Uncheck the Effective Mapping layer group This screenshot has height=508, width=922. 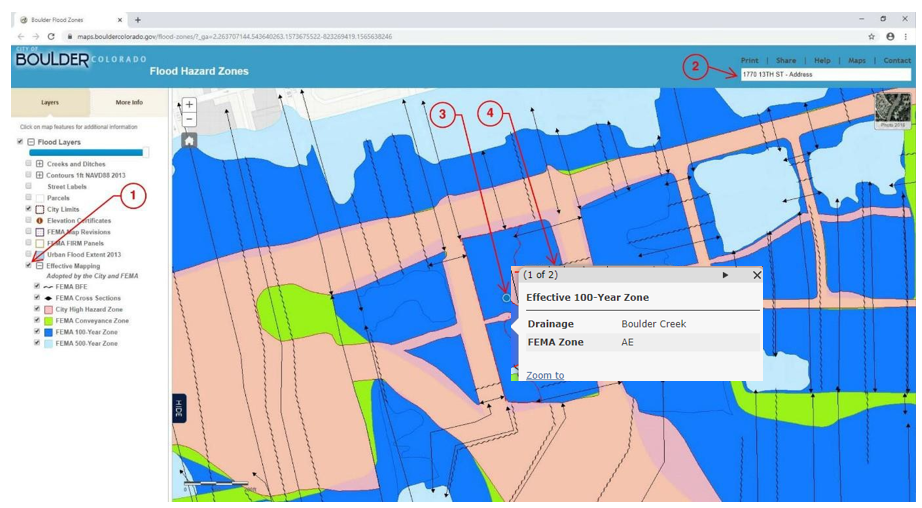[x=28, y=265]
